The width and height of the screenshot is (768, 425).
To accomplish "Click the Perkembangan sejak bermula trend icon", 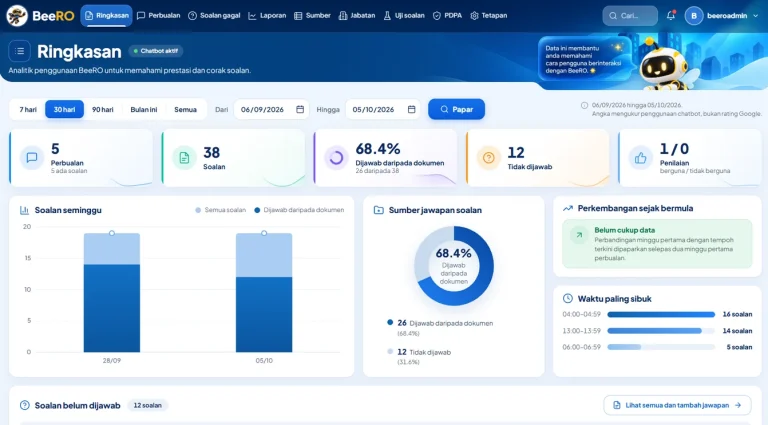I will 568,208.
